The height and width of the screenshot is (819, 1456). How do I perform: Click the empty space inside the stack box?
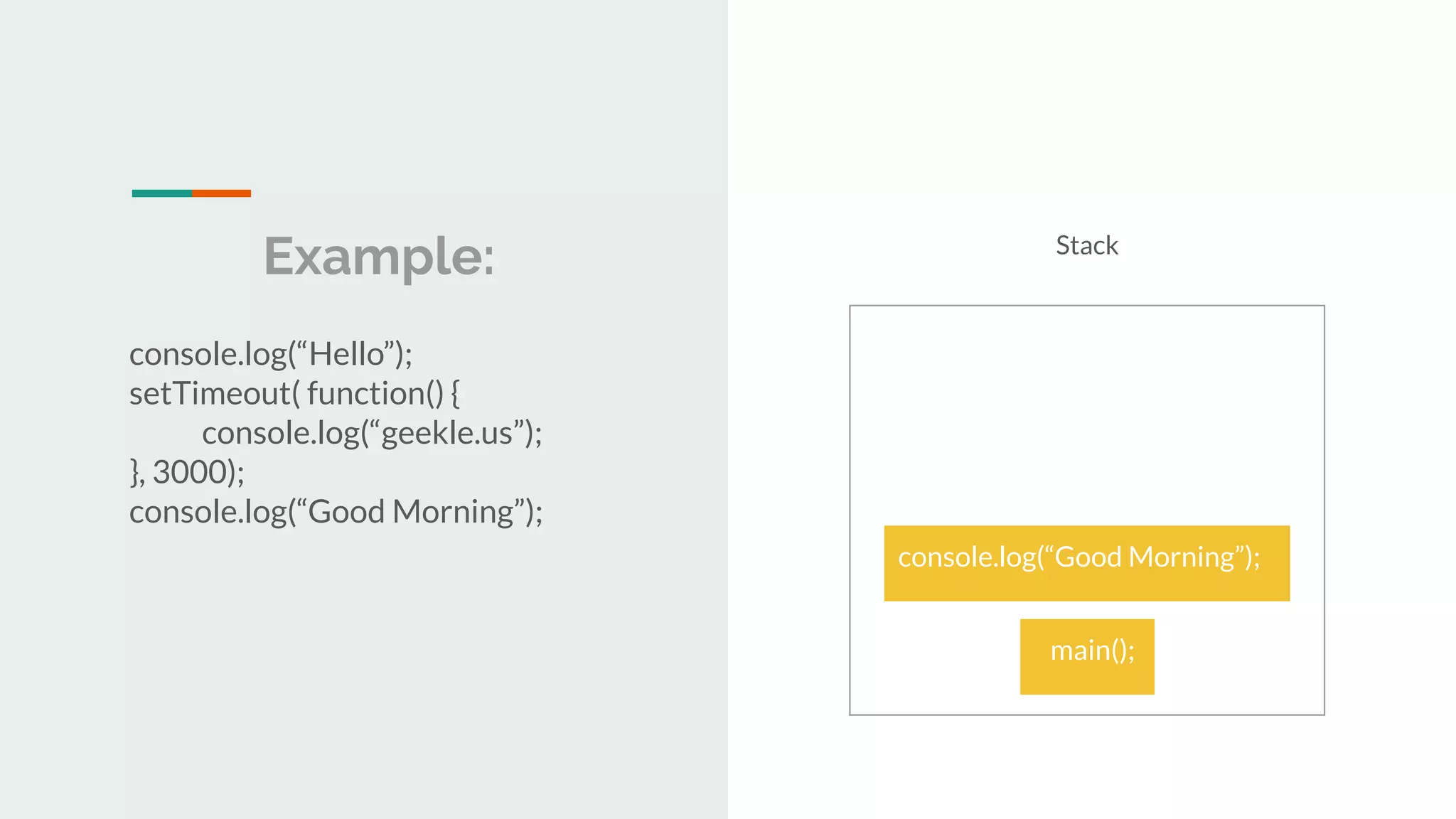(1086, 412)
